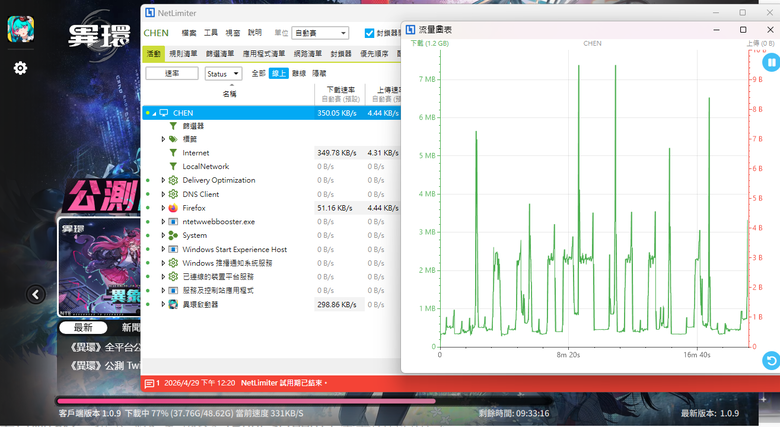
Task: Select the 離線 filter option
Action: point(298,73)
